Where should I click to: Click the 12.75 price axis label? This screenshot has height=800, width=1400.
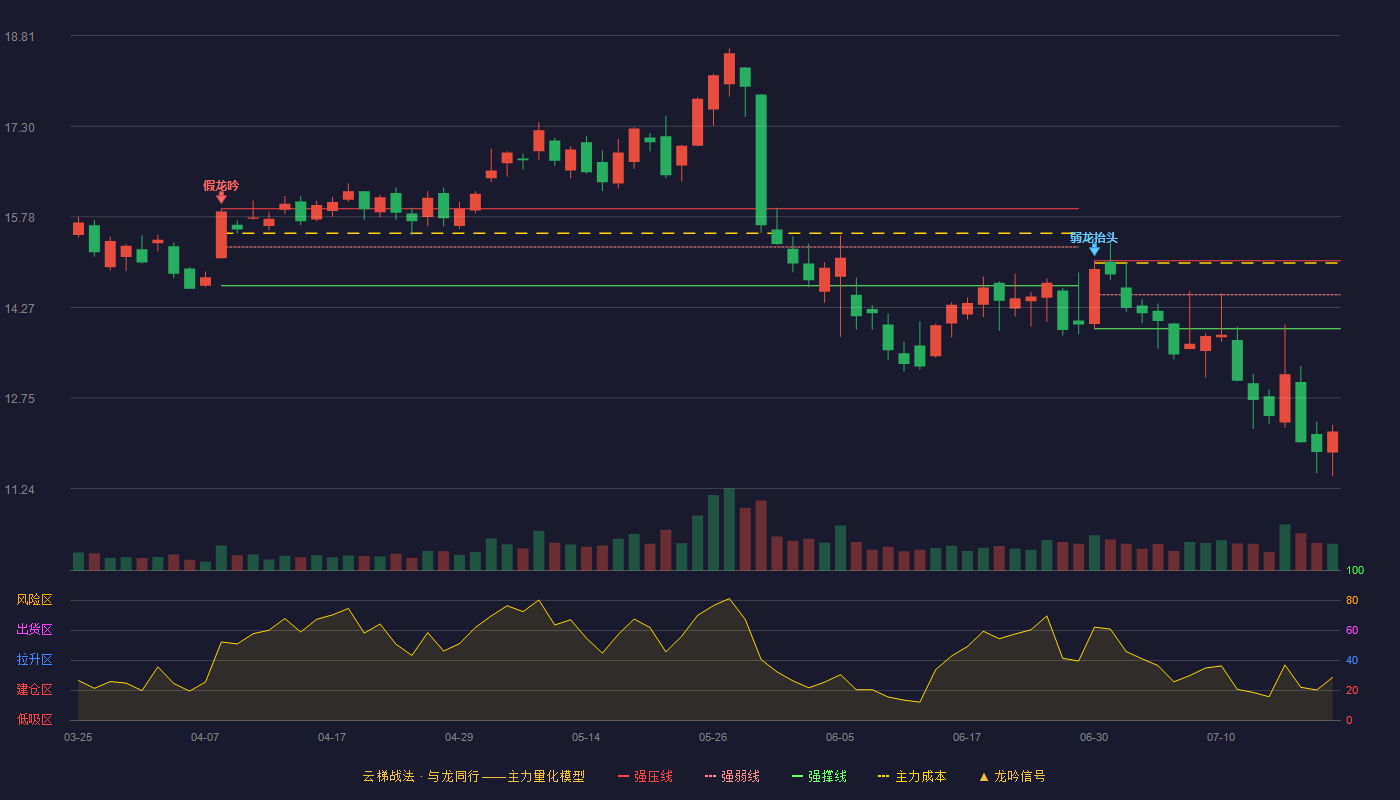point(19,399)
